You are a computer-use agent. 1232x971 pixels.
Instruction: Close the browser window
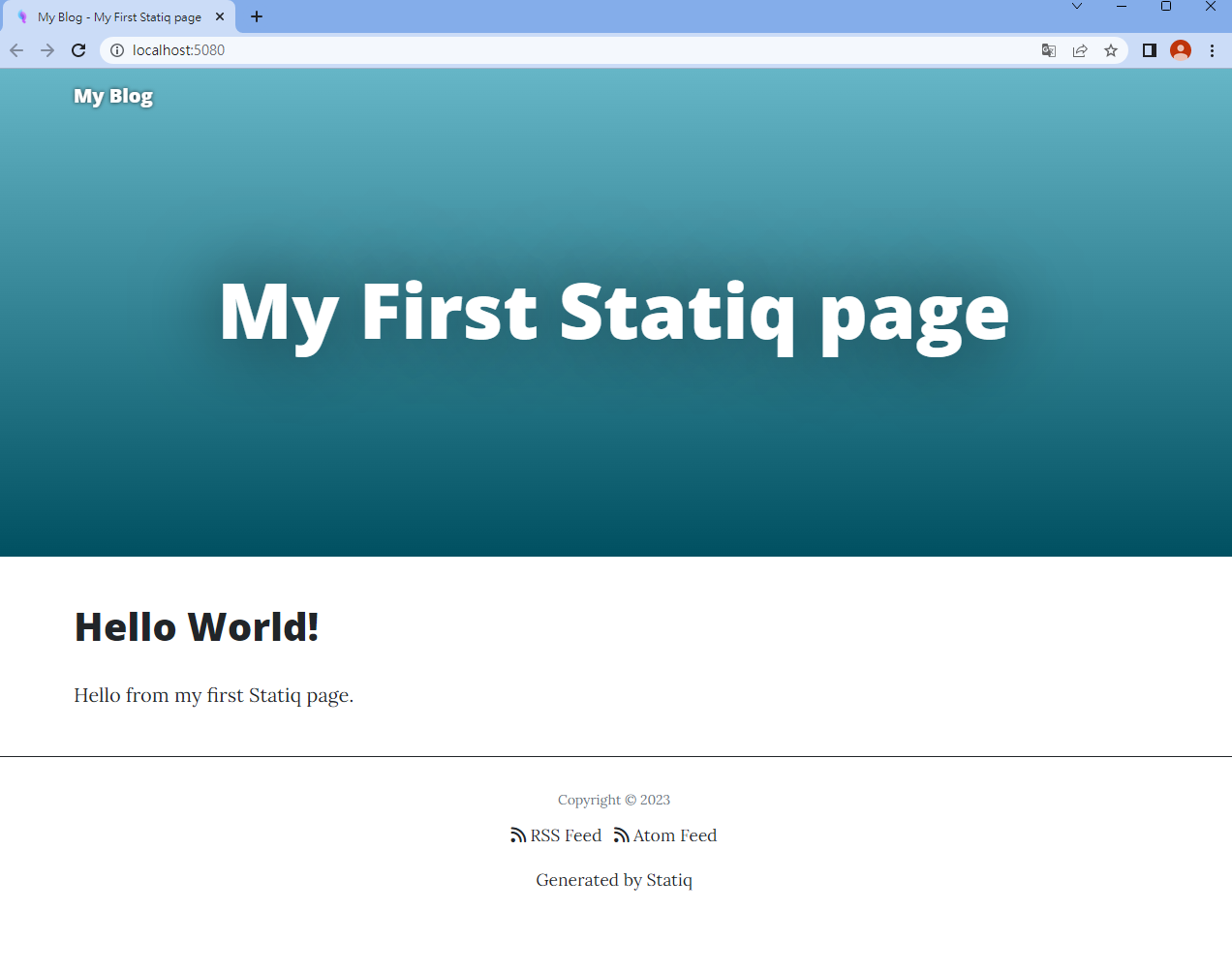point(1211,7)
